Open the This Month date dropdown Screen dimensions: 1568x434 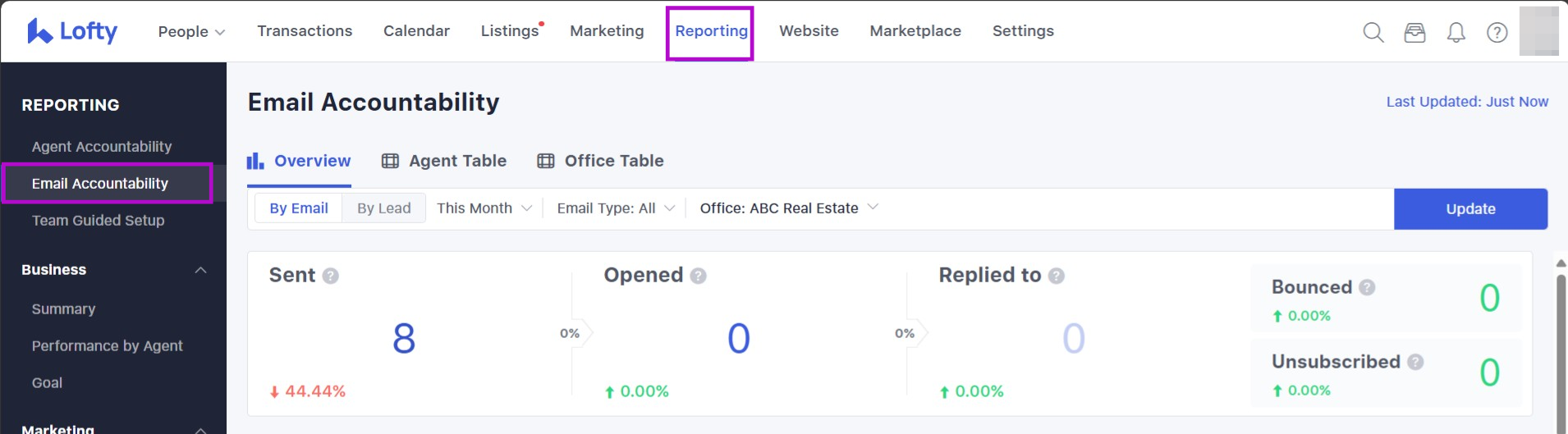tap(484, 208)
